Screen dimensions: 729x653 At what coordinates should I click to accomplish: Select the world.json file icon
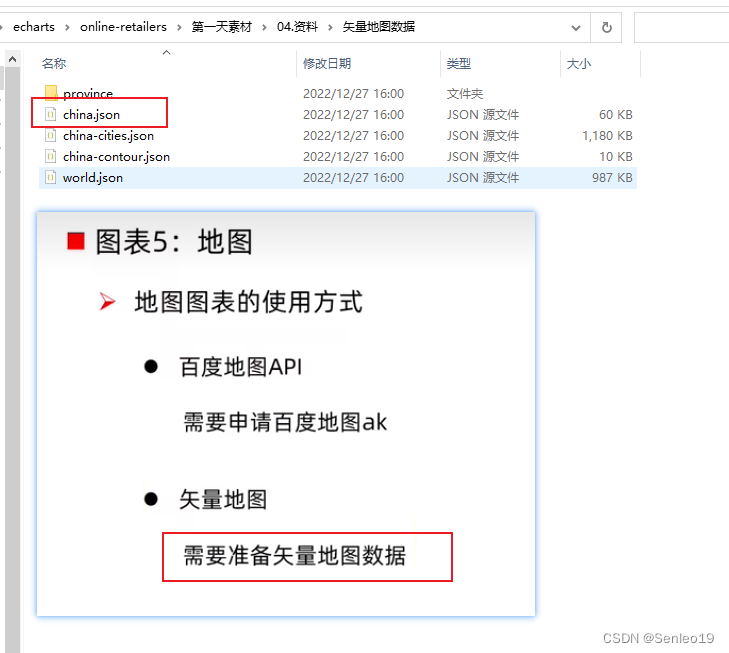(x=51, y=178)
